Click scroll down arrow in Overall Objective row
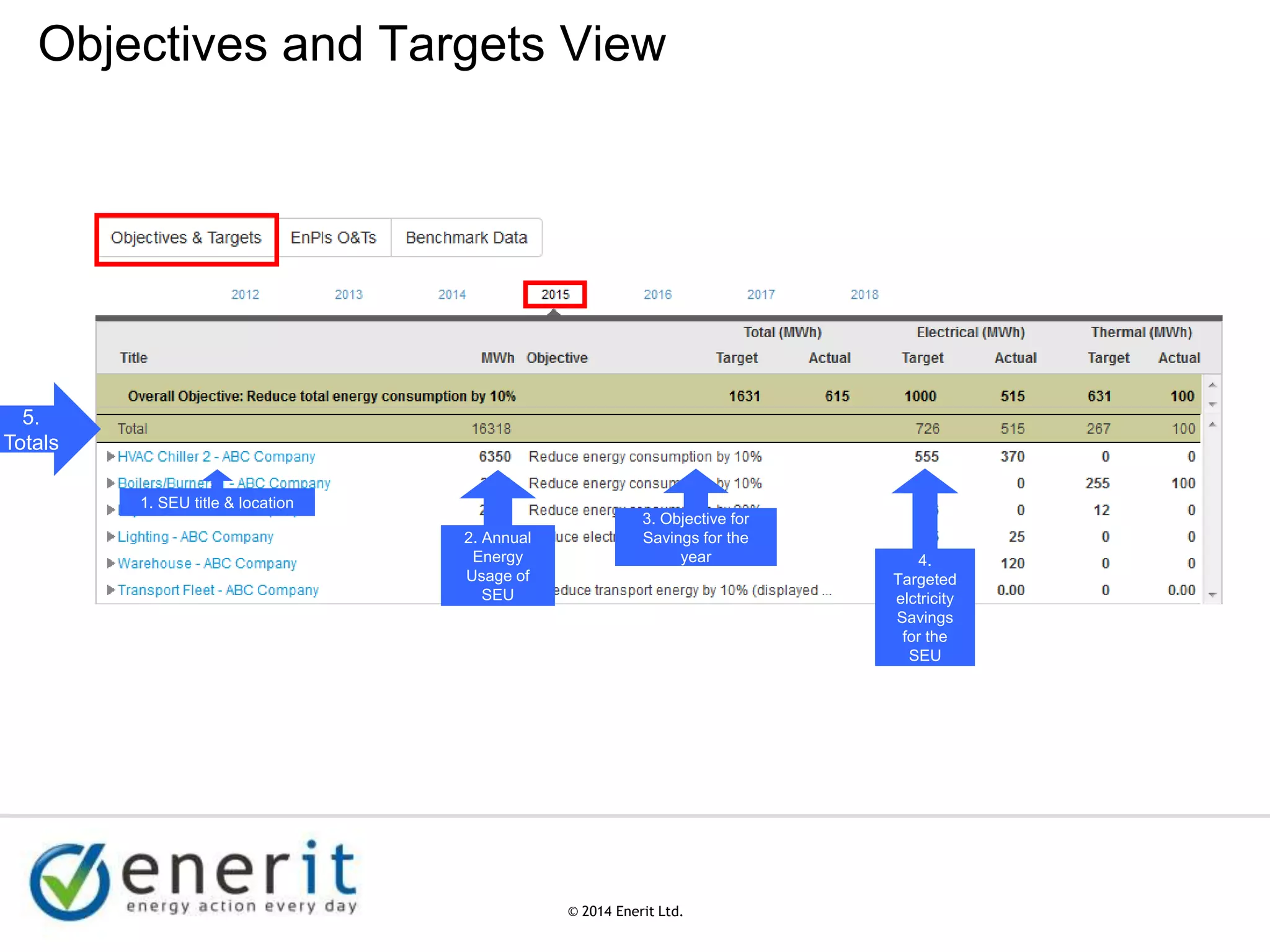 click(x=1212, y=405)
